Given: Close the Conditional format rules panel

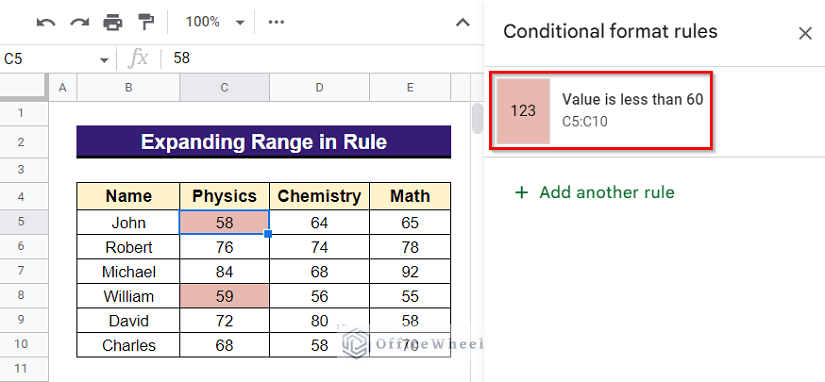Looking at the screenshot, I should (x=805, y=34).
